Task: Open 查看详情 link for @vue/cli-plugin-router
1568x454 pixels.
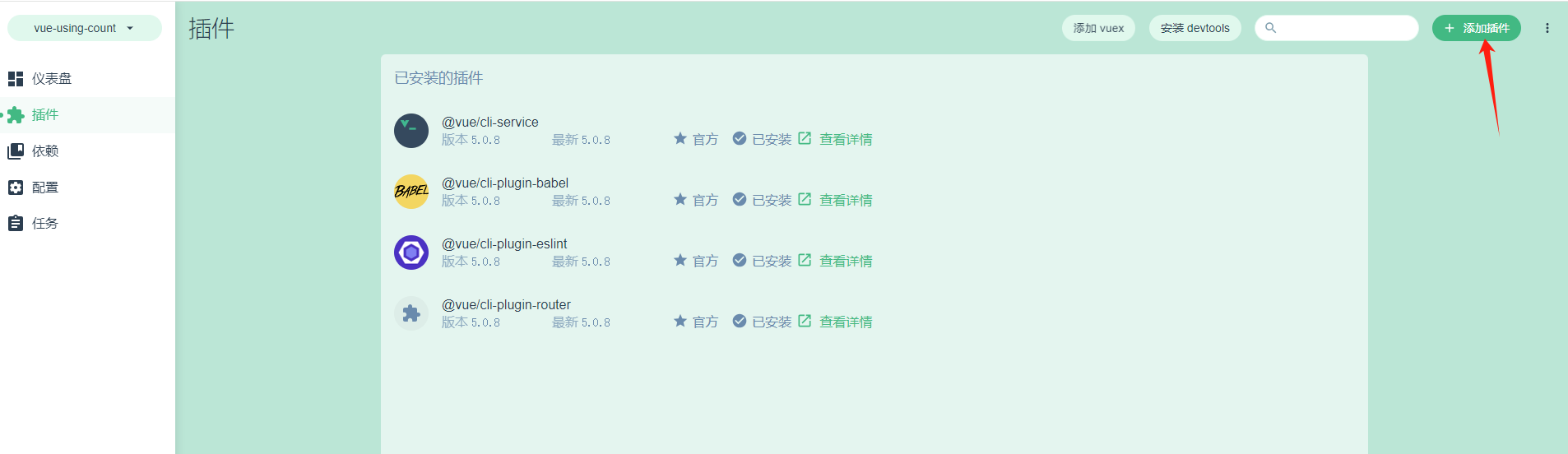Action: click(845, 322)
